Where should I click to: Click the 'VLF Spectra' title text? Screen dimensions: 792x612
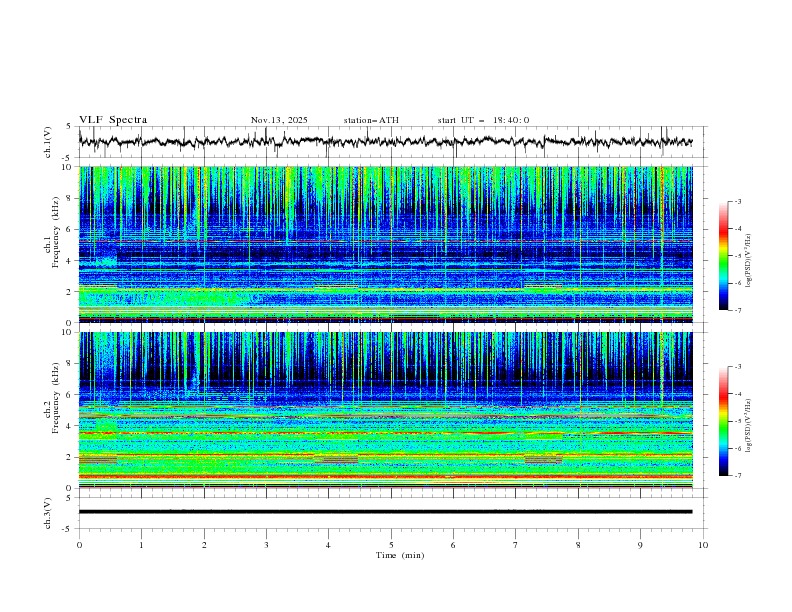(113, 120)
